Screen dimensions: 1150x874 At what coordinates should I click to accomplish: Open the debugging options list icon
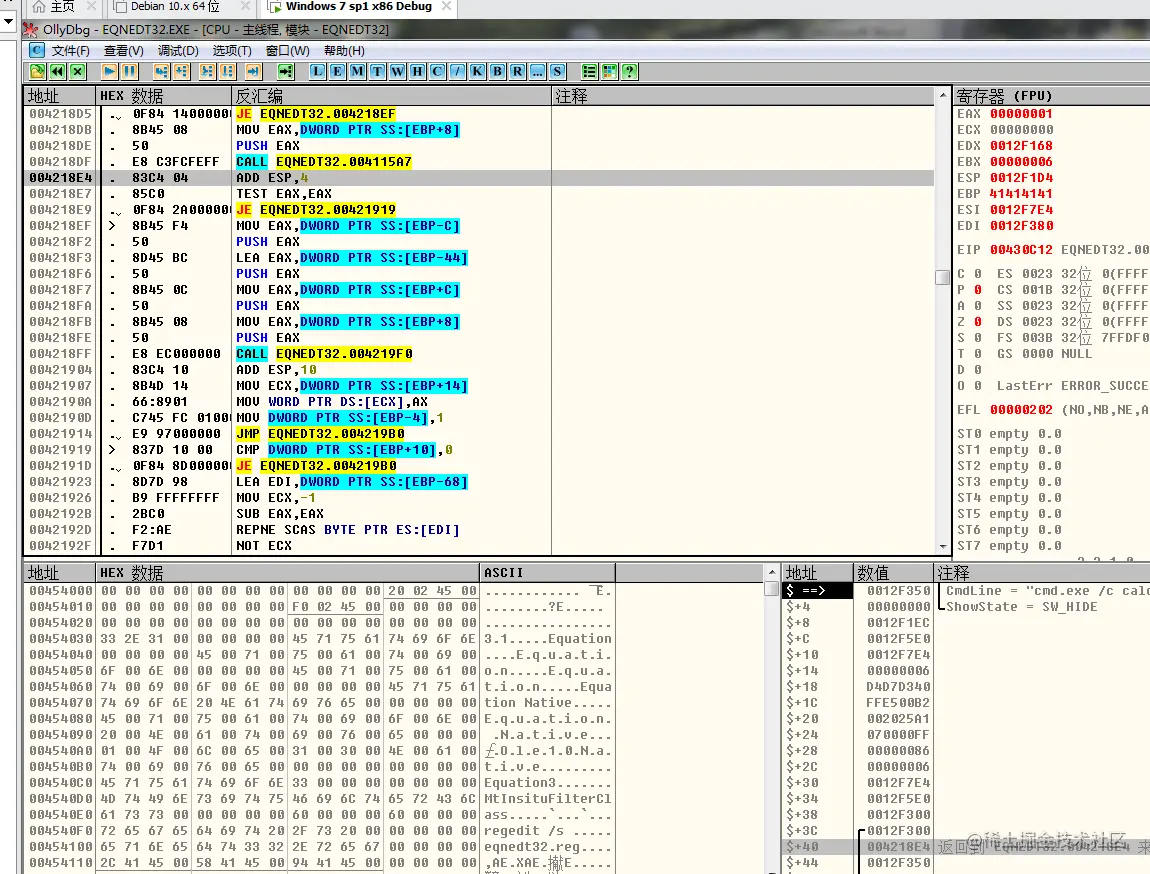pyautogui.click(x=589, y=71)
